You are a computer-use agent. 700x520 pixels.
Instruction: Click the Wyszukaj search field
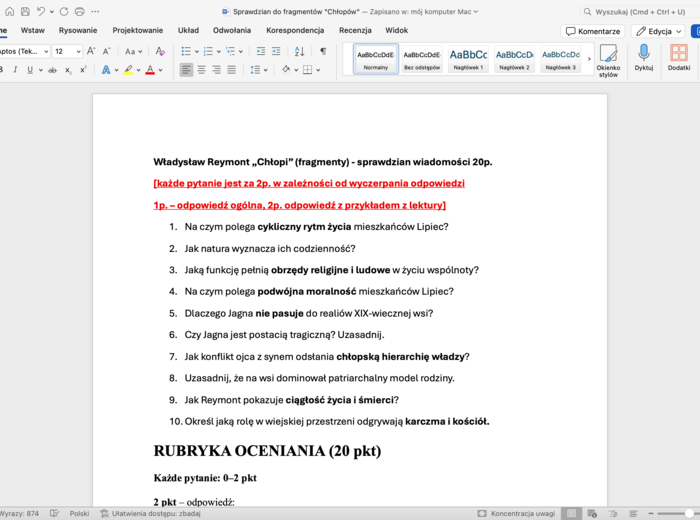click(x=640, y=11)
